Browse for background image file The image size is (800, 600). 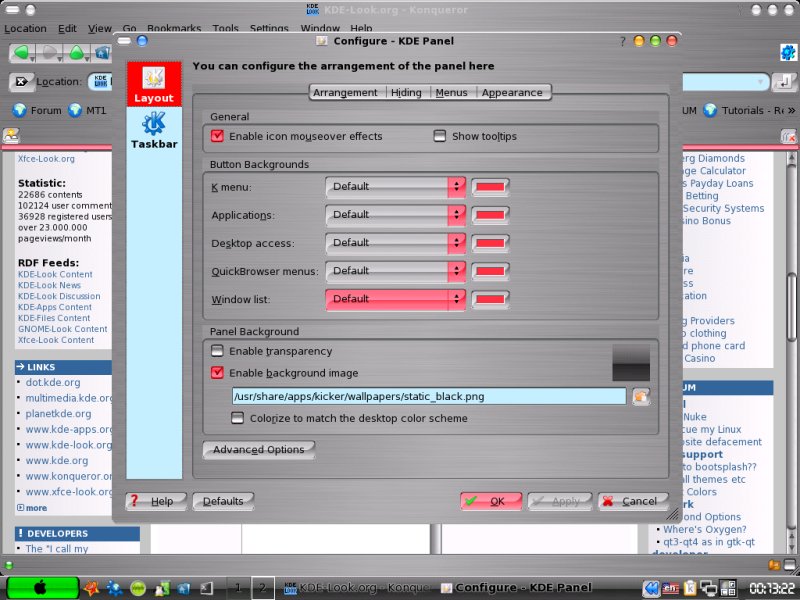tap(640, 396)
